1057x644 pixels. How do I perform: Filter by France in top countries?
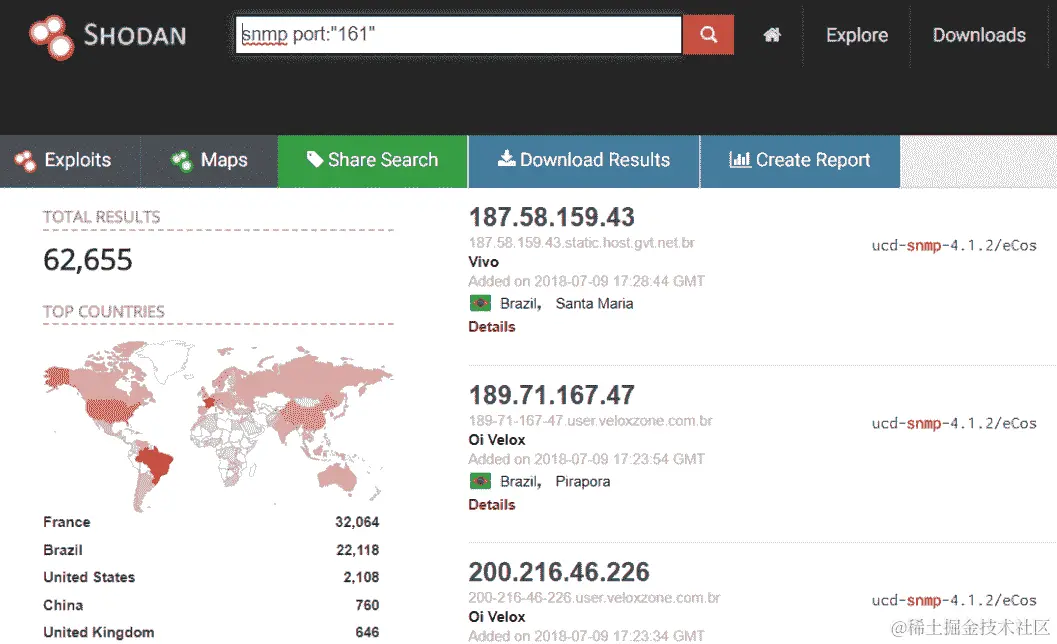pyautogui.click(x=66, y=522)
